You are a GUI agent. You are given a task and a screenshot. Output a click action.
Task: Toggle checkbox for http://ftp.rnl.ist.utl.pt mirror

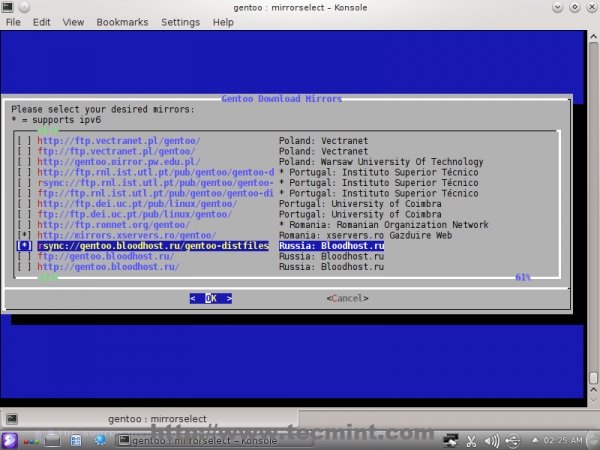click(24, 172)
